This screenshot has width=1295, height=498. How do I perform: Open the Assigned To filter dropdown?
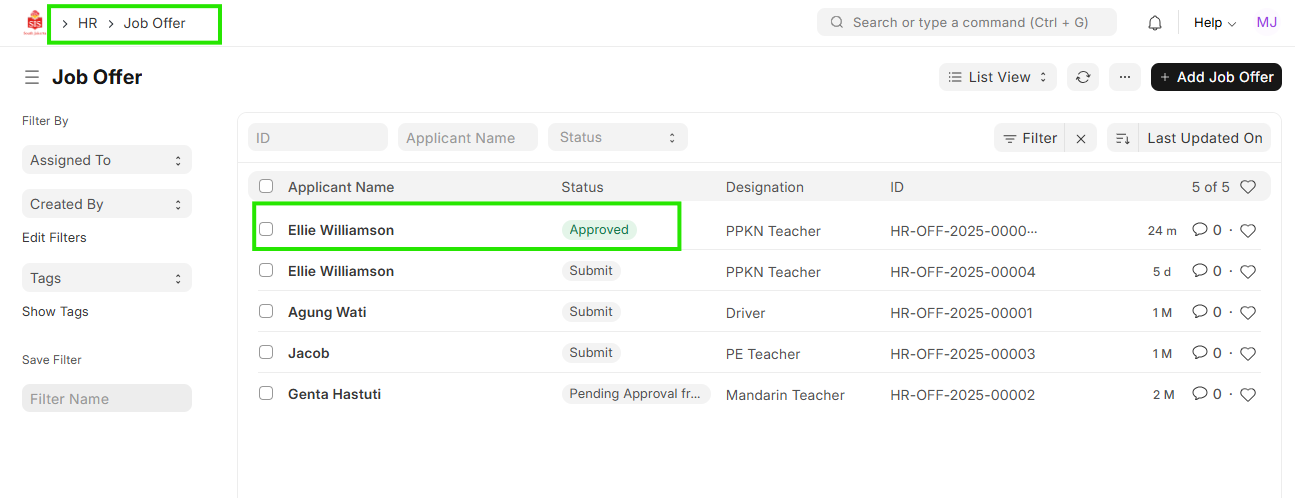point(106,160)
